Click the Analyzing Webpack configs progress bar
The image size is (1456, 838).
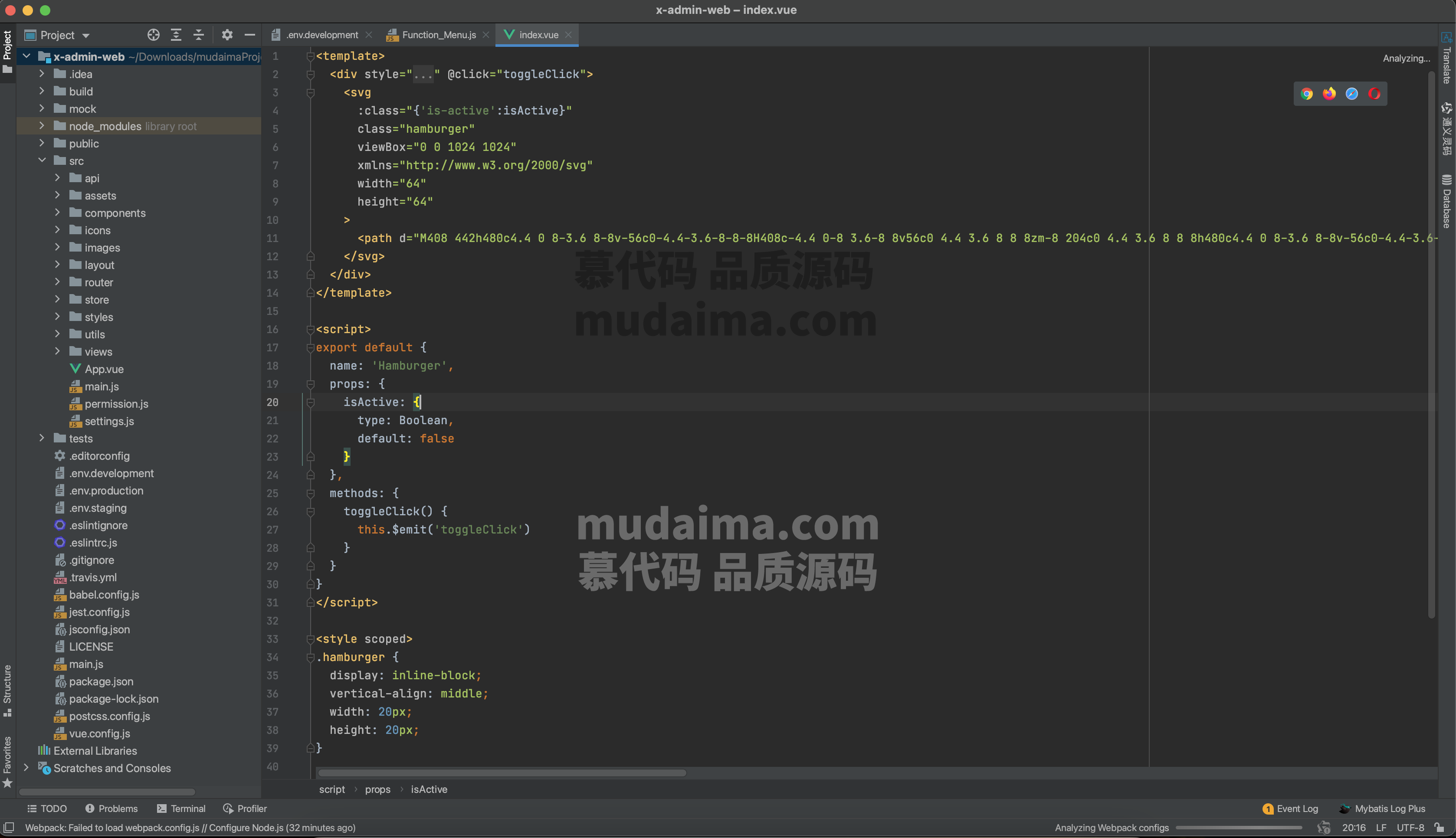click(x=1239, y=828)
